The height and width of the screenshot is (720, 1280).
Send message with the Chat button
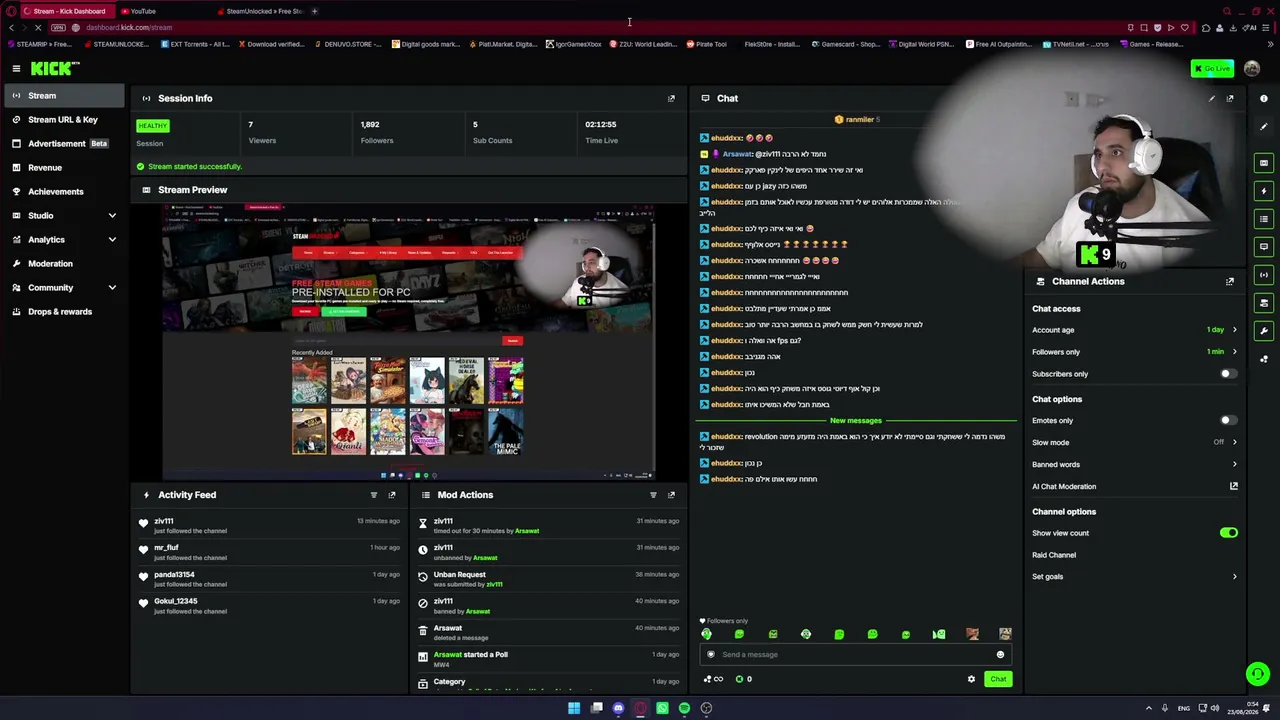998,679
